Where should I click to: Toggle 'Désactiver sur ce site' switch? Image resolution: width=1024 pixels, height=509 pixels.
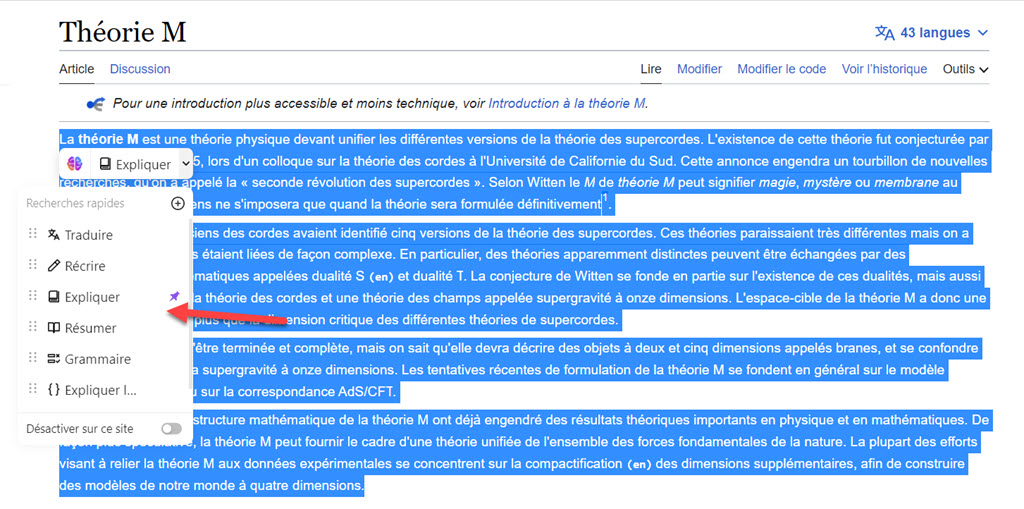[x=171, y=429]
